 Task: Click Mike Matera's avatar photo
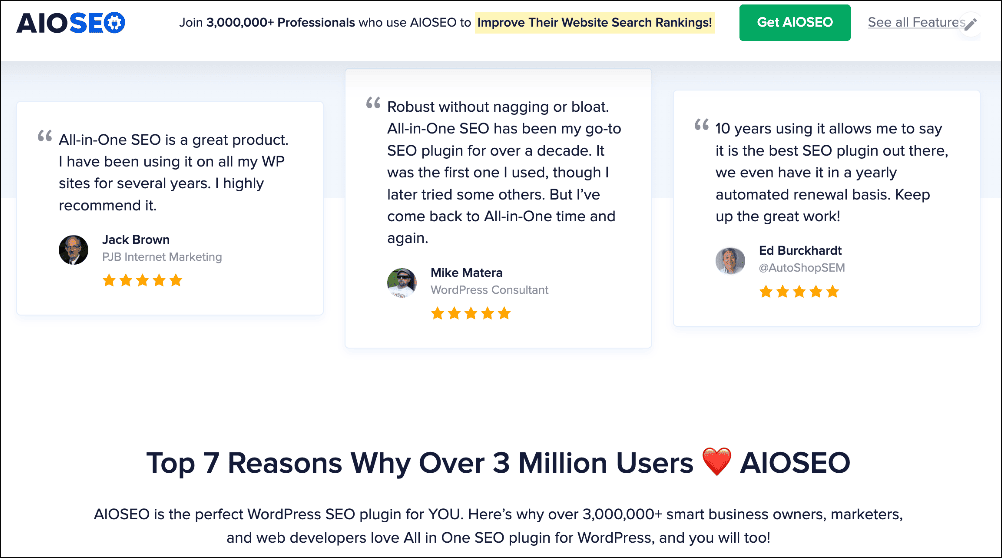(x=402, y=283)
